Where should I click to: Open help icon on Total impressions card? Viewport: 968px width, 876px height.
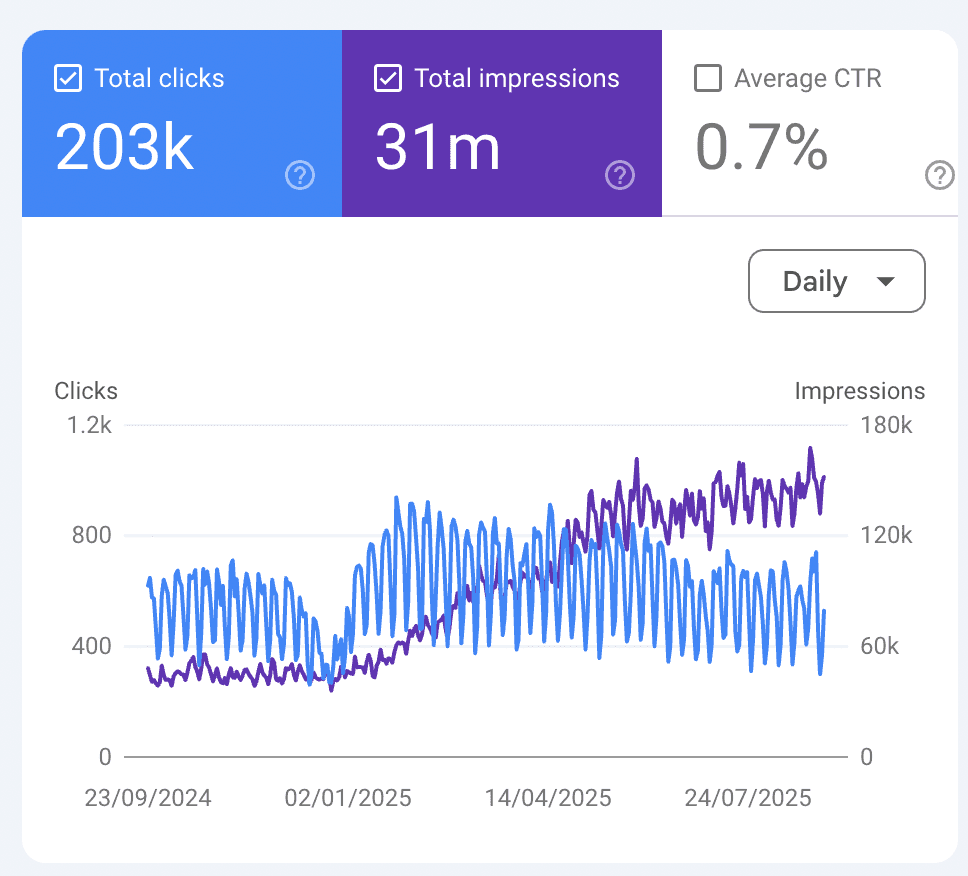click(x=620, y=176)
